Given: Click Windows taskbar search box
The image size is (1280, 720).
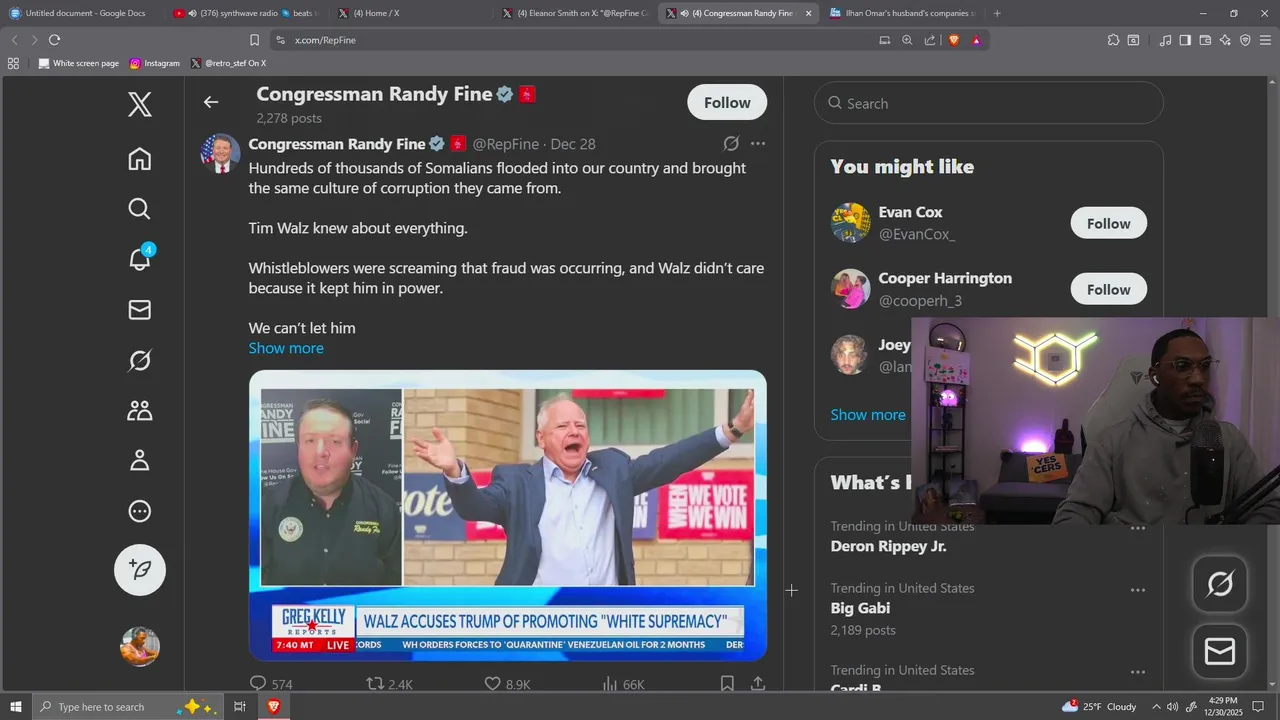Looking at the screenshot, I should 128,707.
